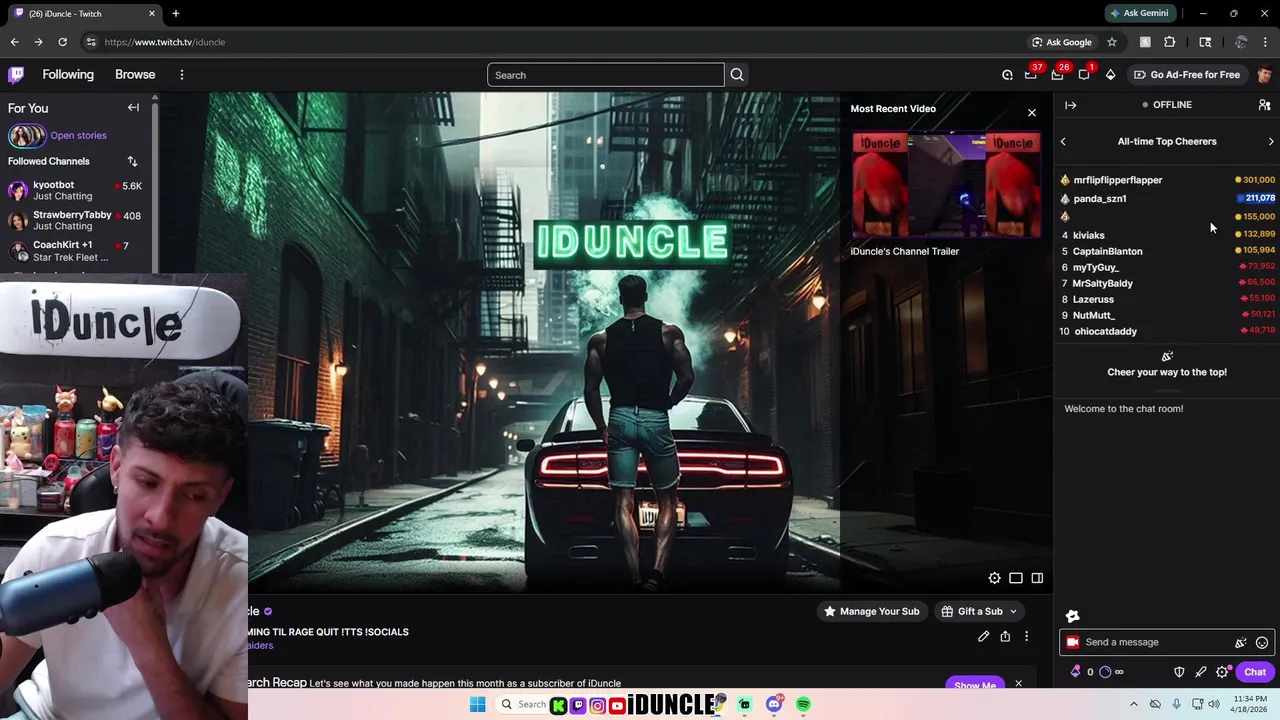
Task: Open the user profile avatar menu
Action: (x=1265, y=75)
